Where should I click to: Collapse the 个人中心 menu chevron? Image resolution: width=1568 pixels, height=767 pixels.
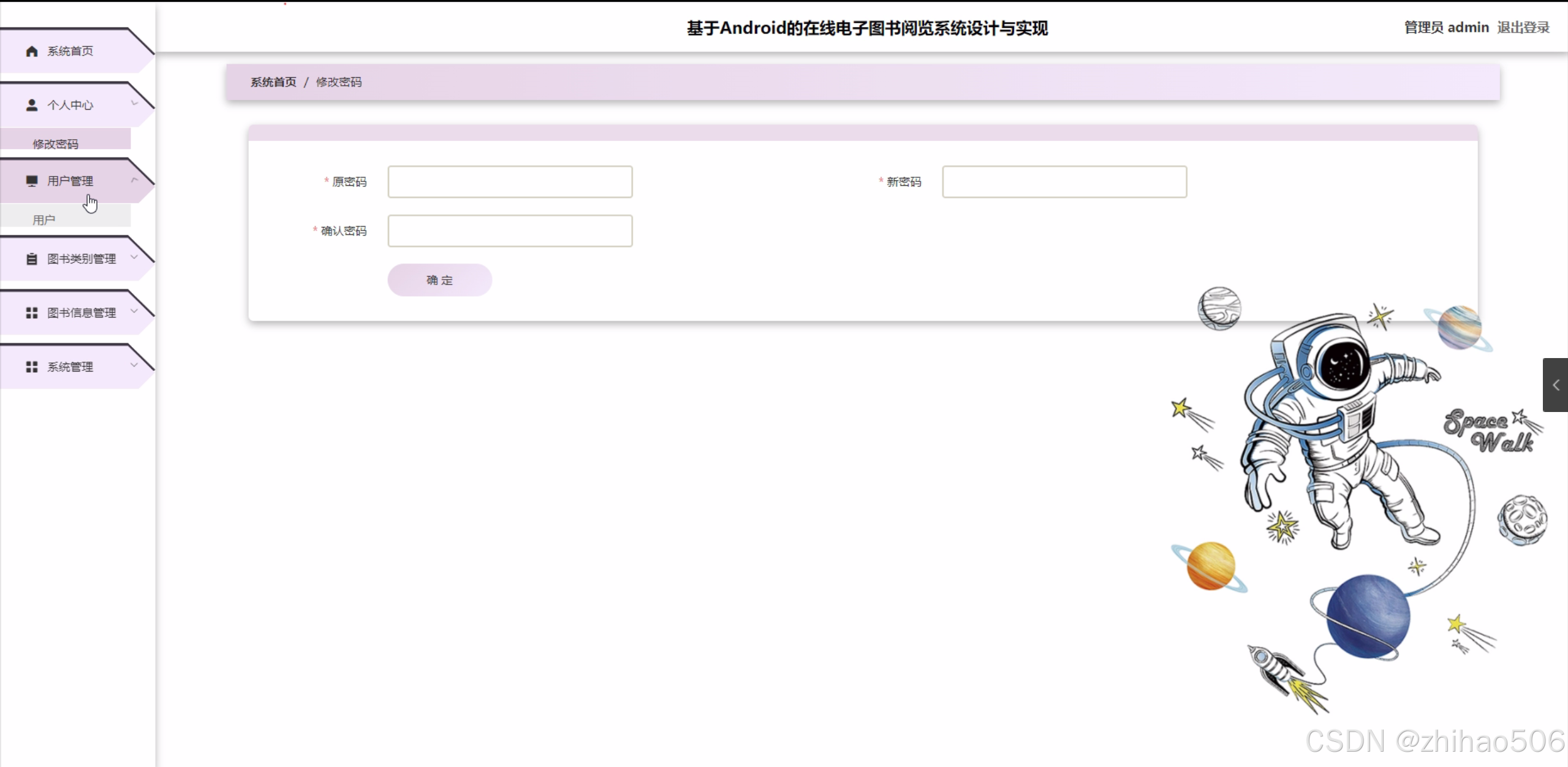click(x=135, y=104)
